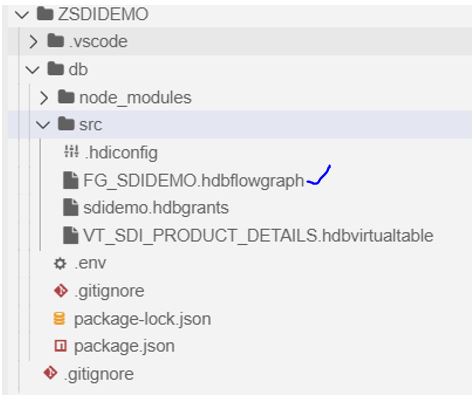Image resolution: width=476 pixels, height=404 pixels.
Task: Click the .hdiconfig sliders icon
Action: click(x=71, y=152)
